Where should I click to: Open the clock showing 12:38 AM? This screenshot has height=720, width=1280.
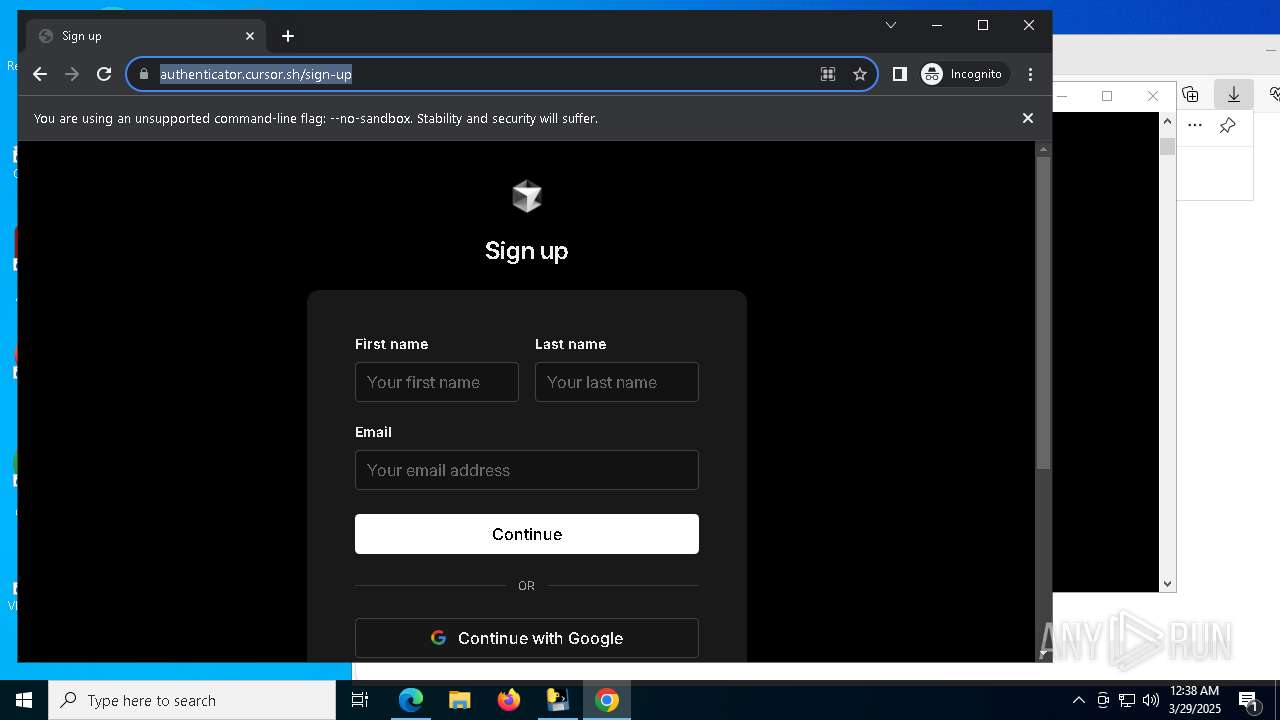[x=1195, y=700]
